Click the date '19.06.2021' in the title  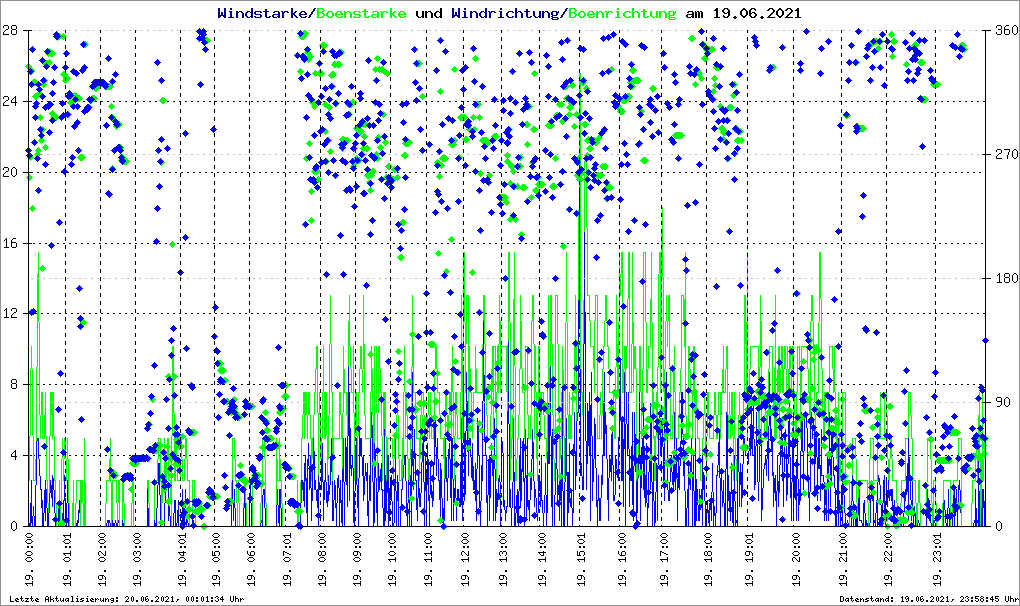pyautogui.click(x=756, y=13)
